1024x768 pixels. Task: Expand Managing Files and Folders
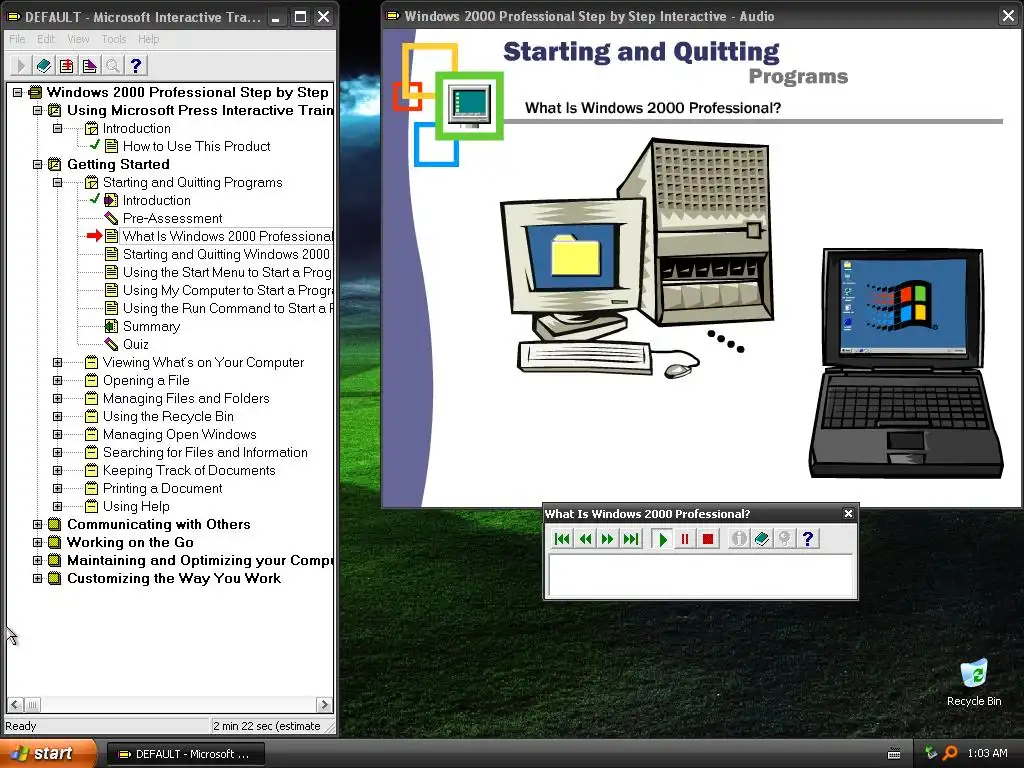point(57,398)
